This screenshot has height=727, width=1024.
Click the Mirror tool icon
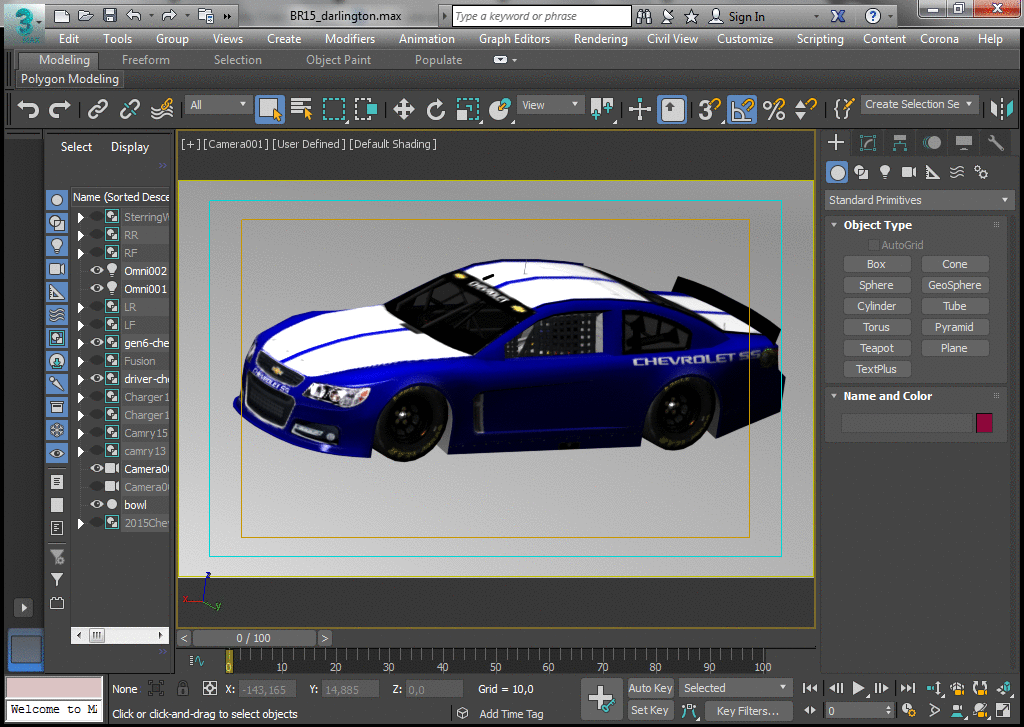click(1001, 108)
